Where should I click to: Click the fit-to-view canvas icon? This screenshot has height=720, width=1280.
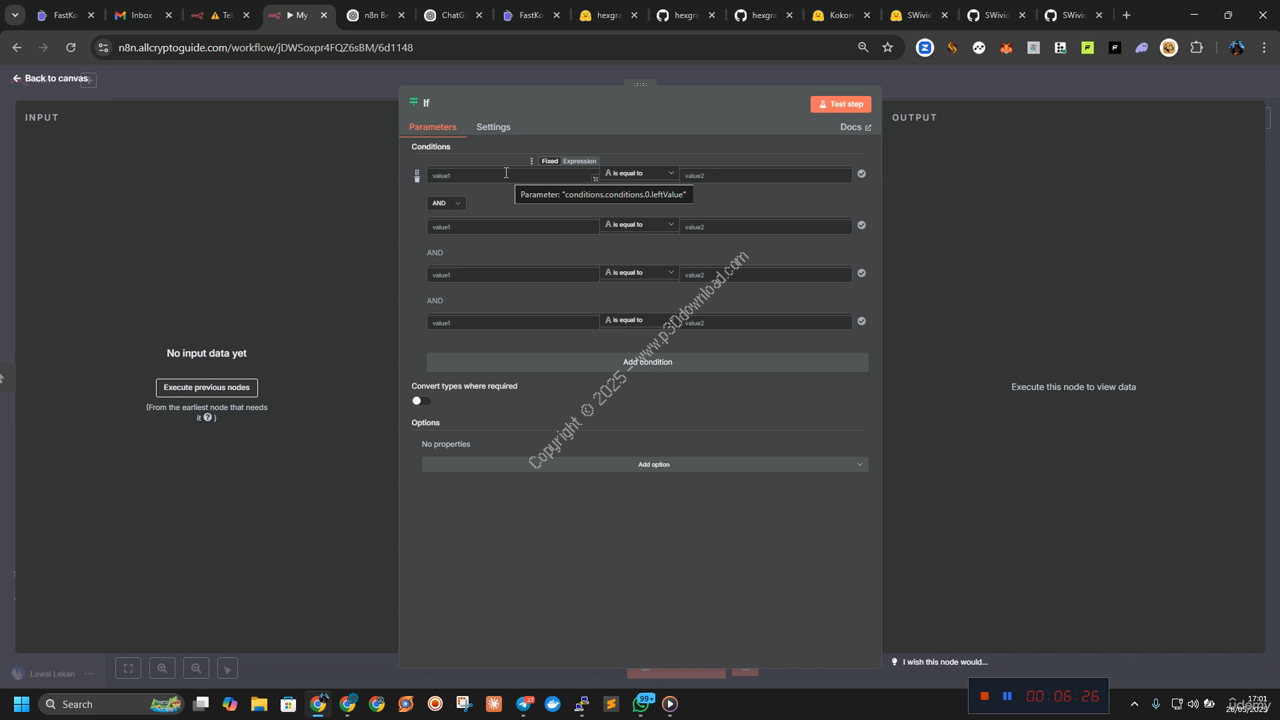click(128, 668)
